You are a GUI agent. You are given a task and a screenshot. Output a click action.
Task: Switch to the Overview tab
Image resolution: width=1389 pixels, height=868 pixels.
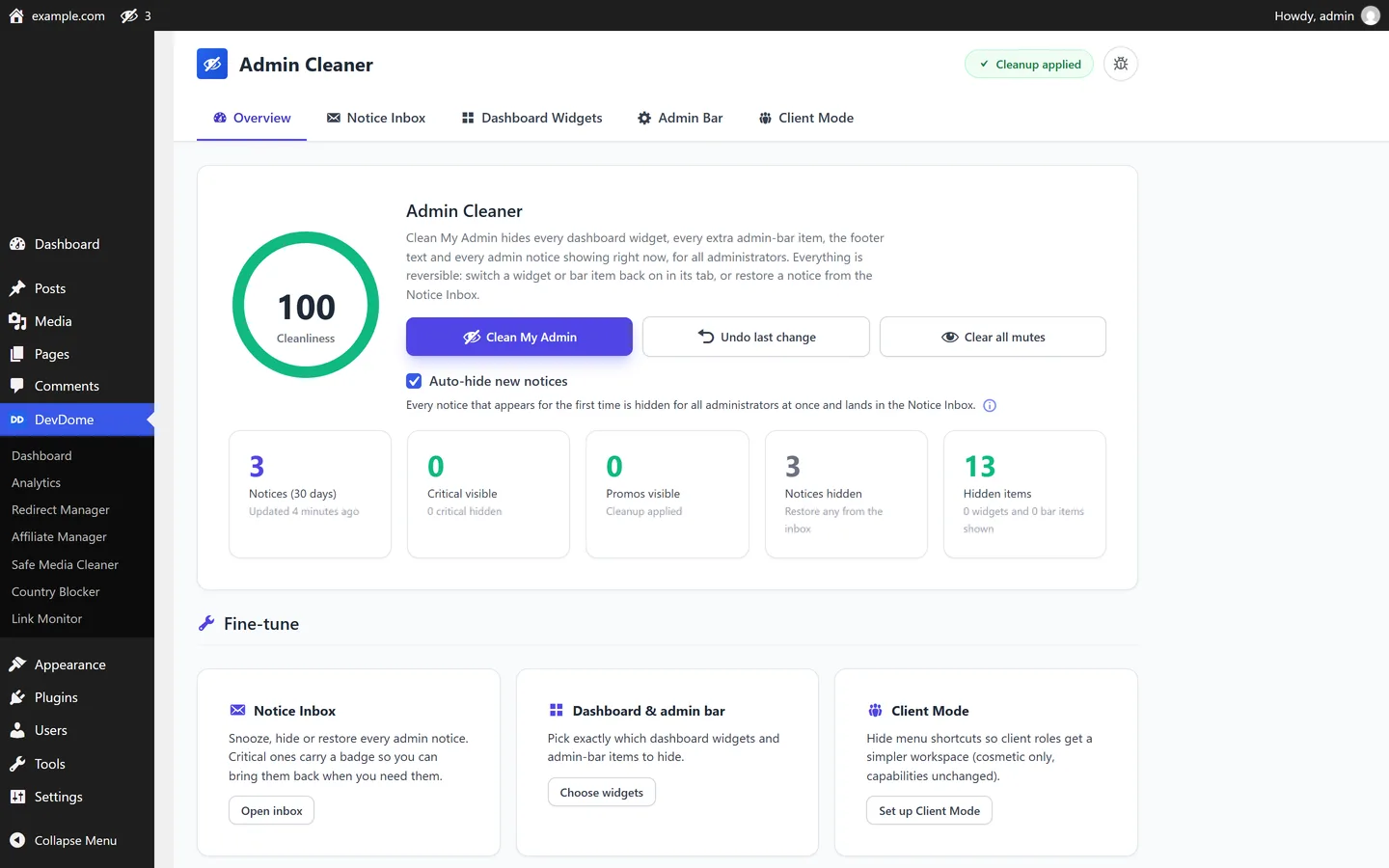(x=252, y=118)
